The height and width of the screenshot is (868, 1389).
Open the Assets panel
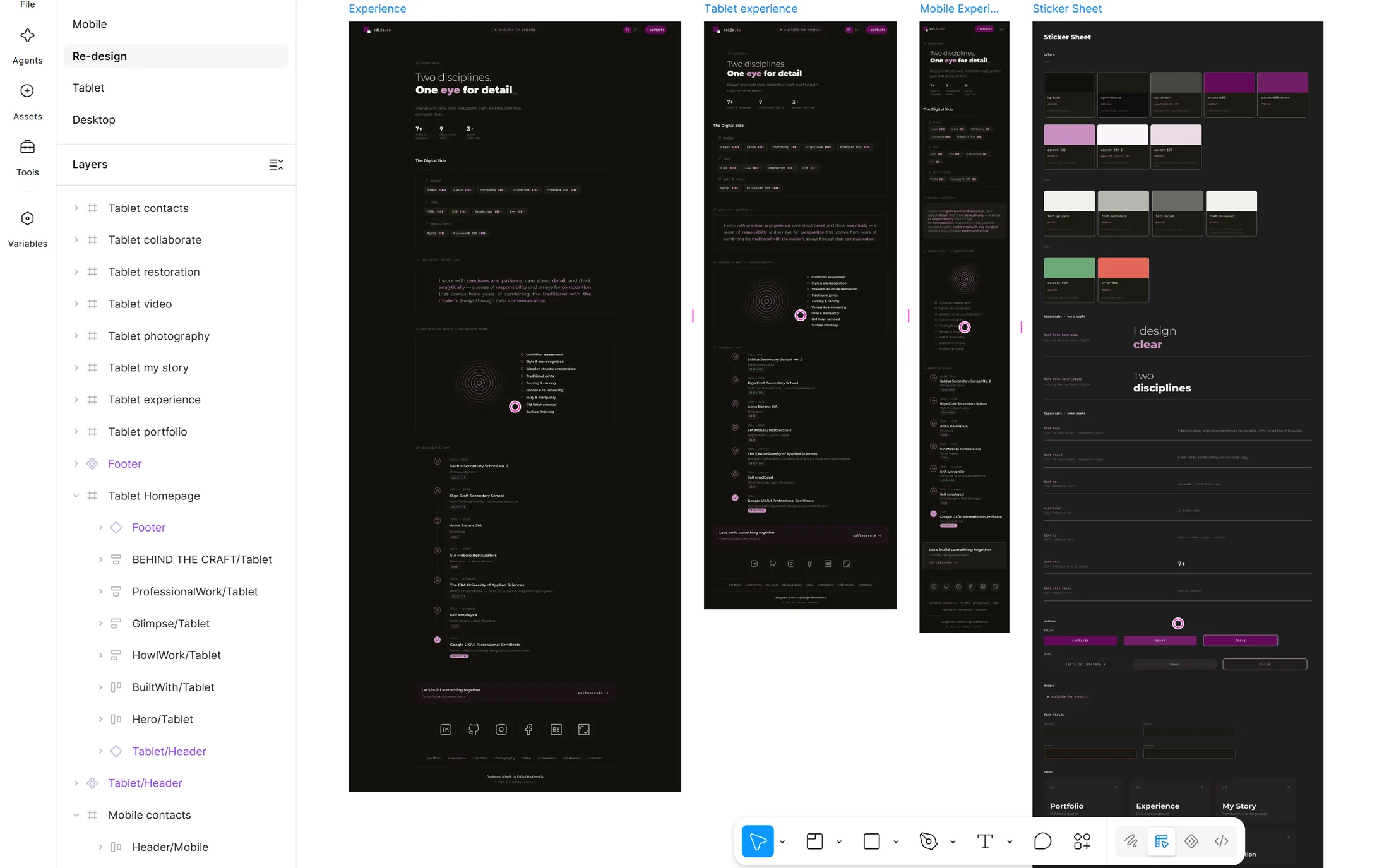(27, 102)
